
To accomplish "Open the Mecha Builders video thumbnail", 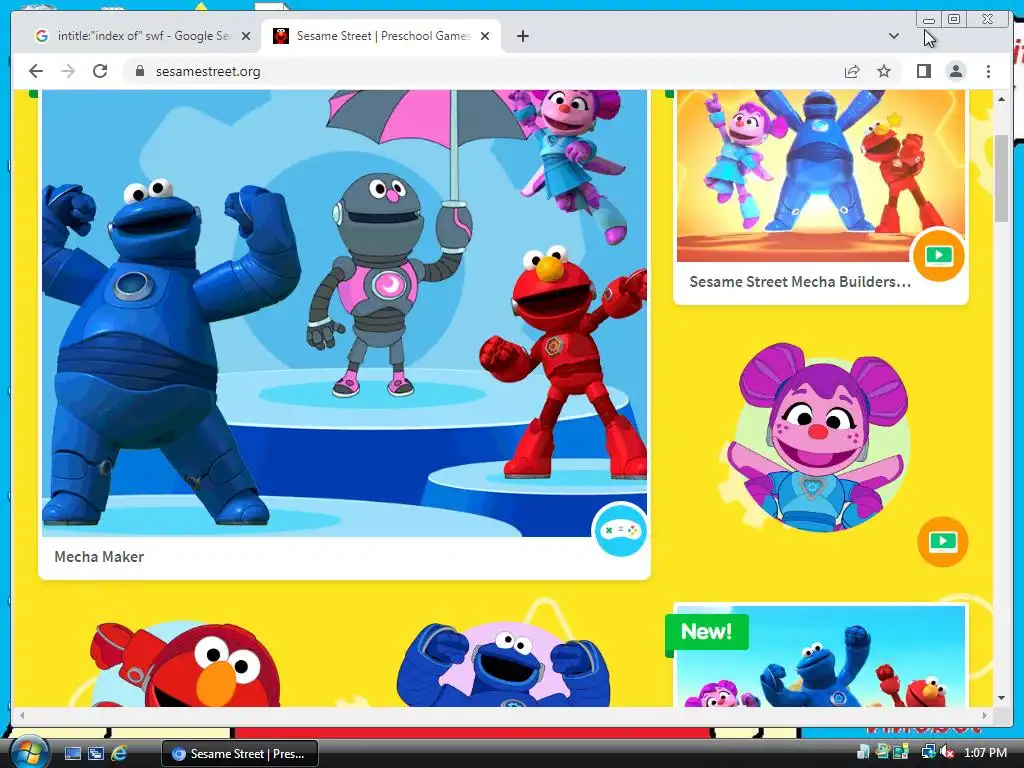I will (x=820, y=176).
